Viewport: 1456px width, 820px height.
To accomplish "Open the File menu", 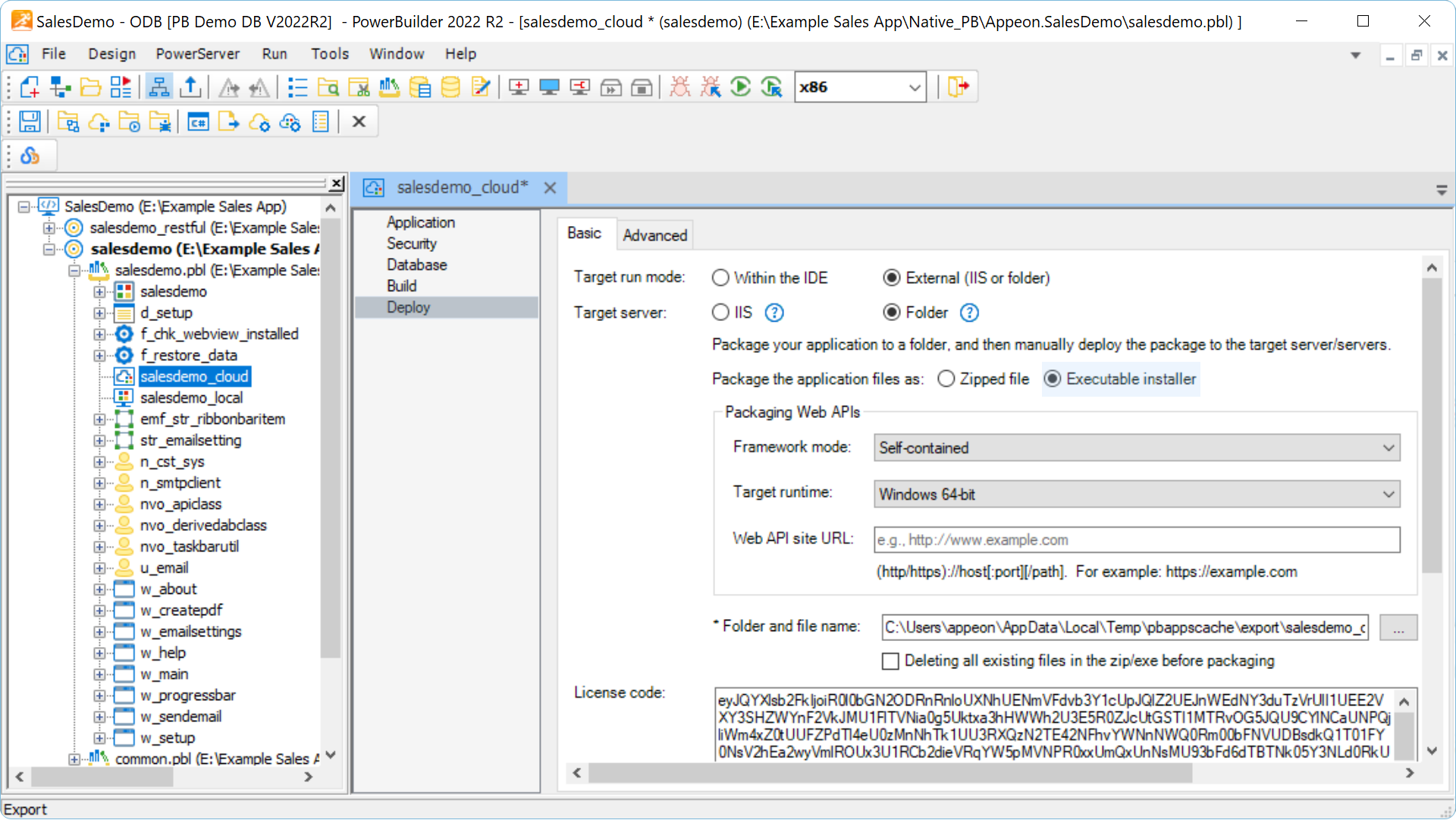I will pyautogui.click(x=54, y=54).
